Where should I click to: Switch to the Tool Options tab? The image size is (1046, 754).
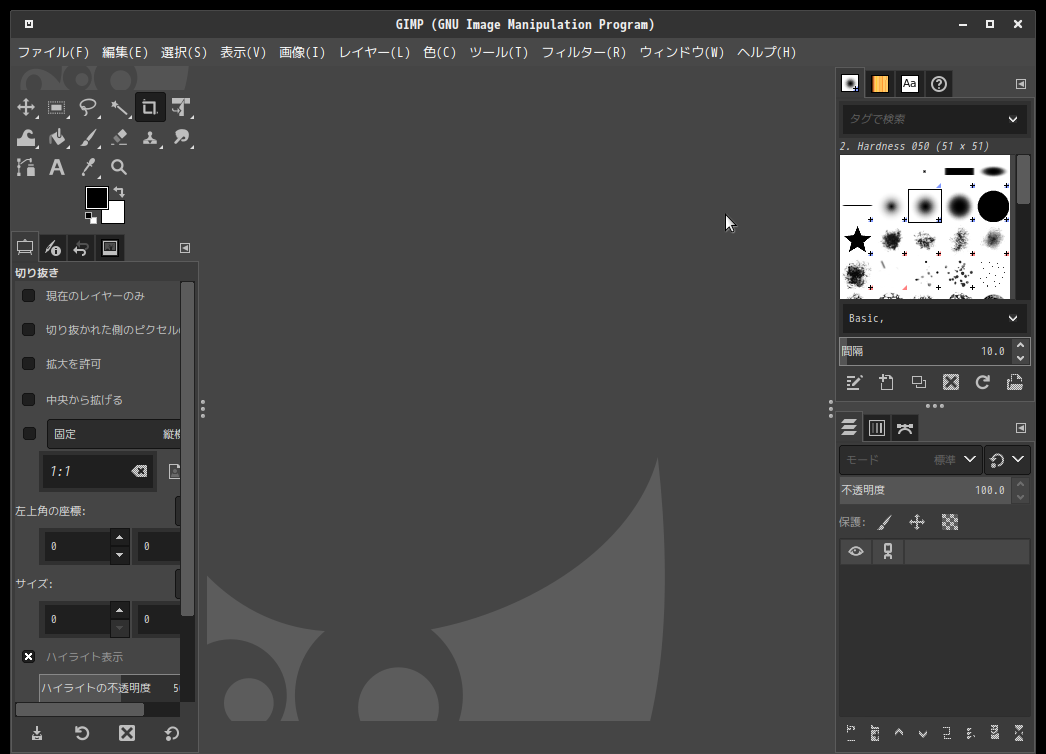tap(25, 248)
